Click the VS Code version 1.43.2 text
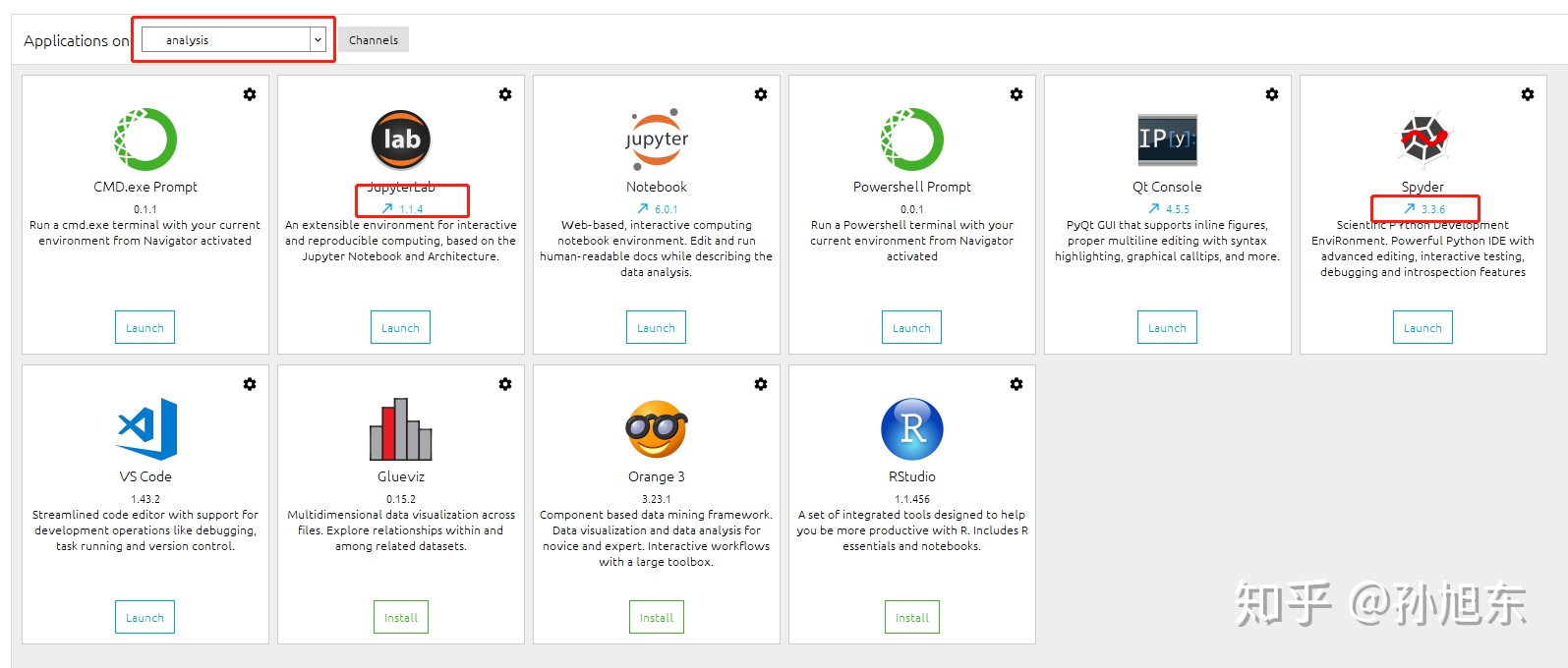This screenshot has width=1568, height=668. [145, 499]
